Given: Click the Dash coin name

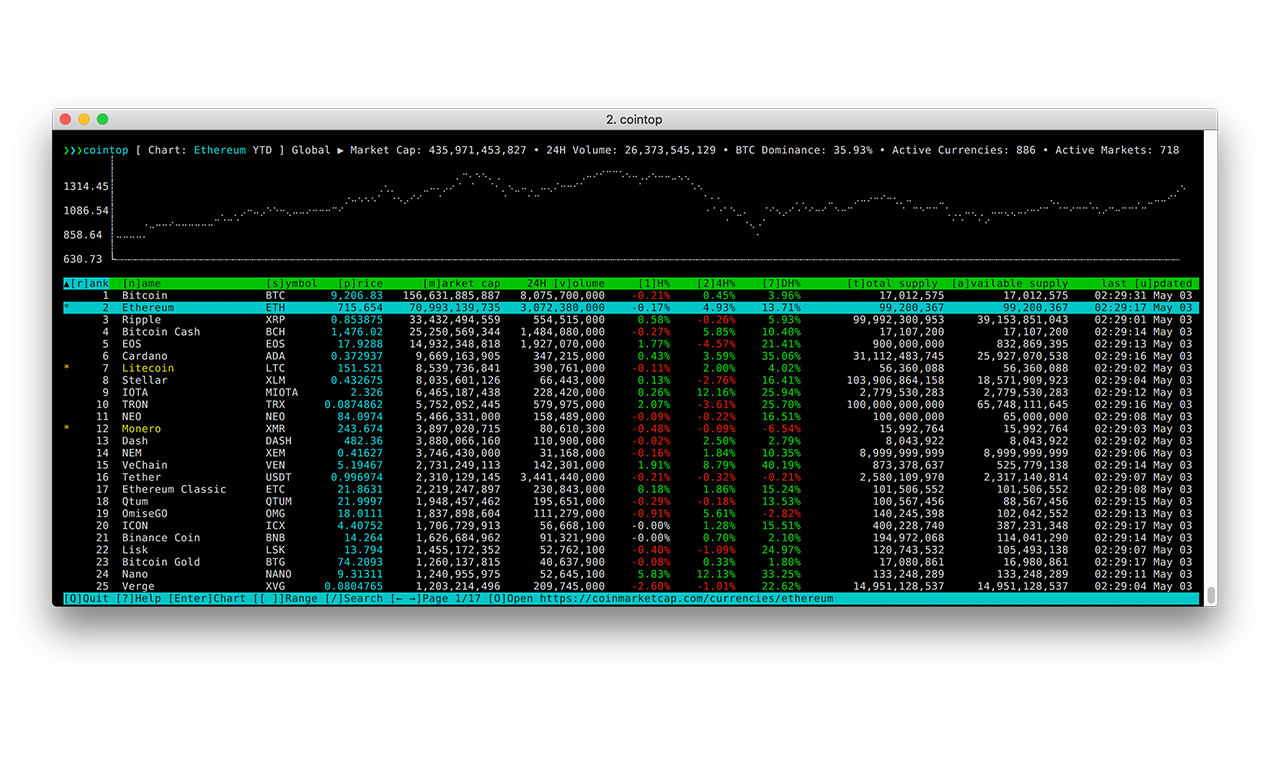Looking at the screenshot, I should 135,441.
